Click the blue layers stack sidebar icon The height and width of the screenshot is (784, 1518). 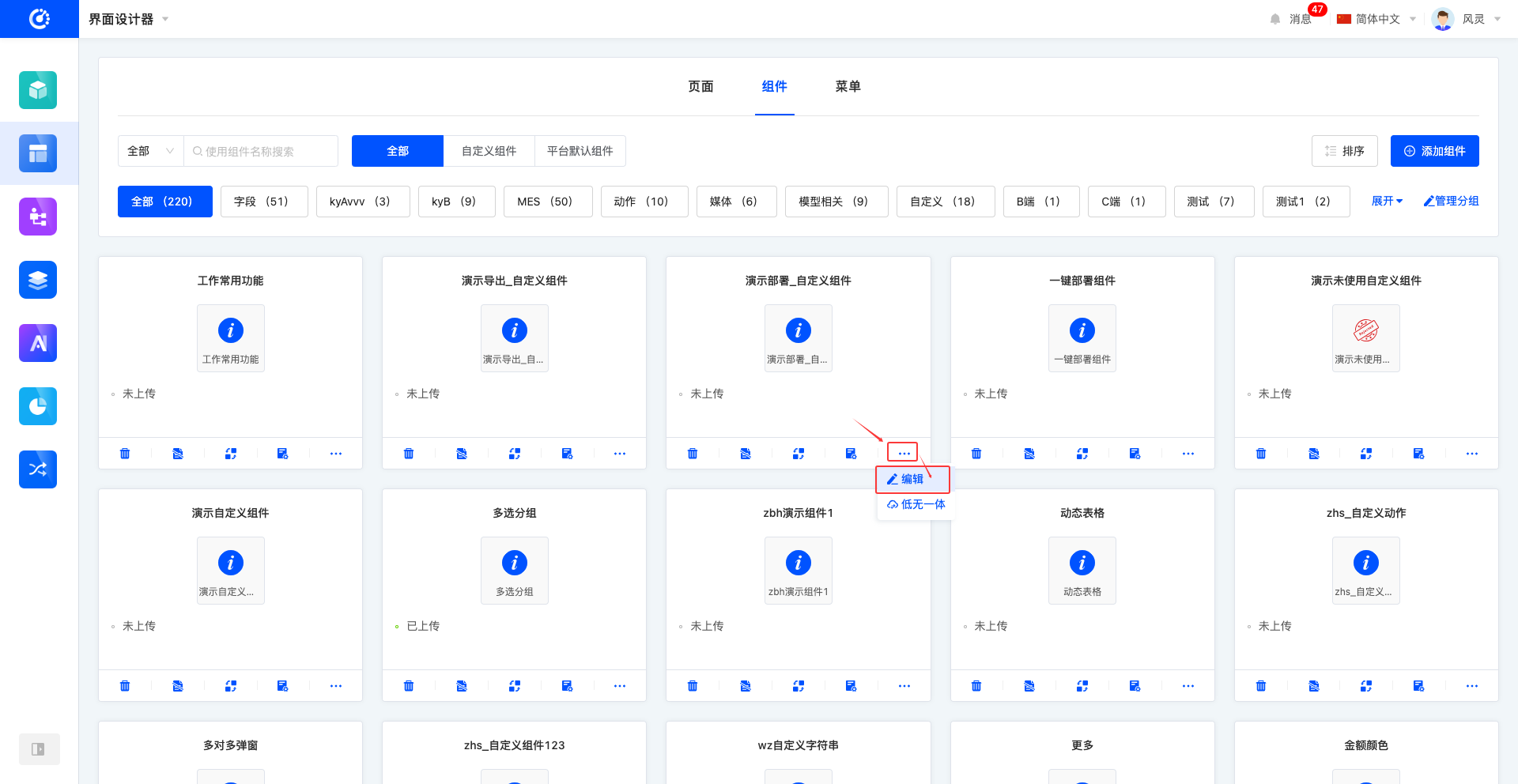[38, 280]
